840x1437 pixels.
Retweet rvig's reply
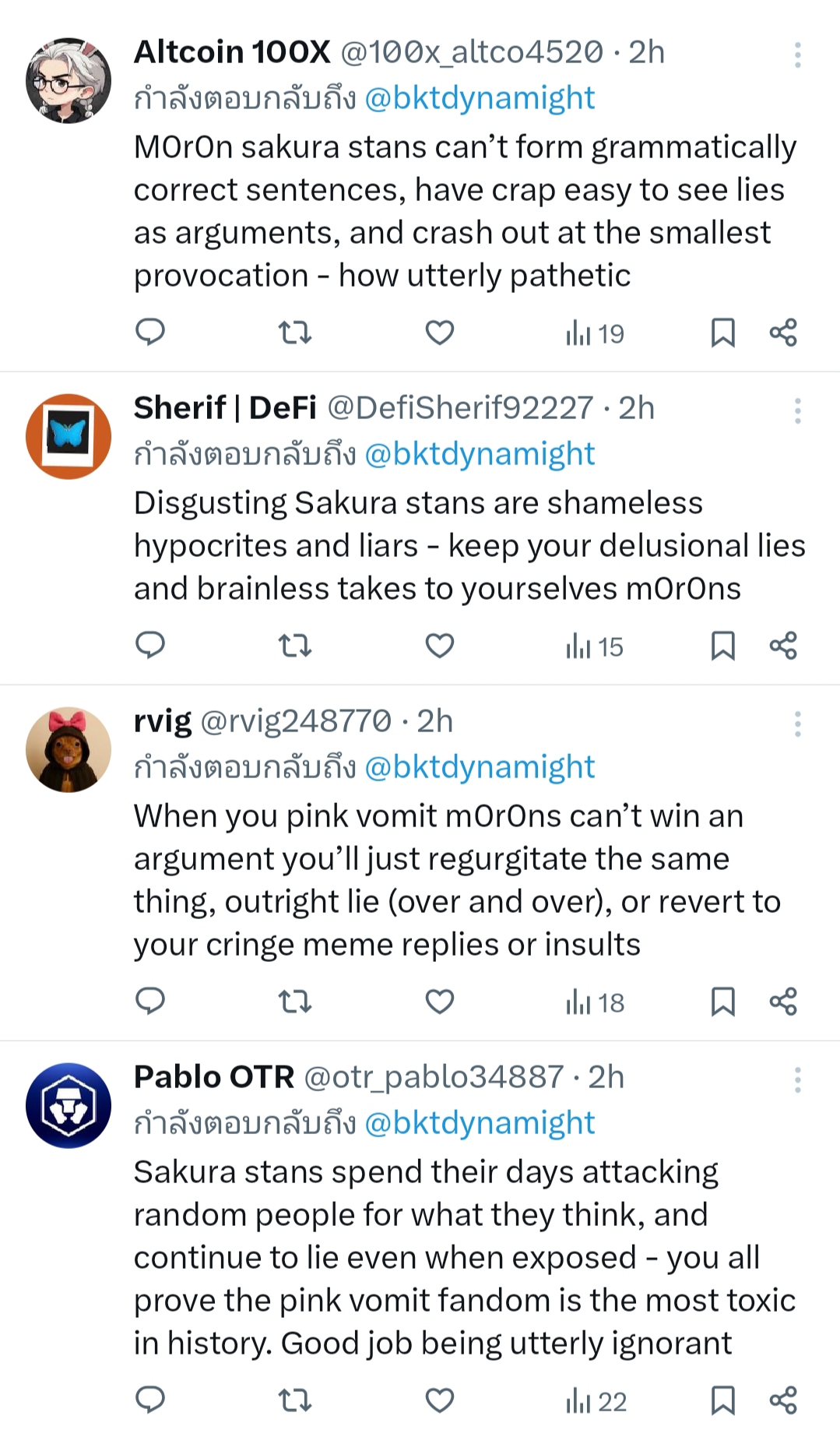tap(295, 1002)
